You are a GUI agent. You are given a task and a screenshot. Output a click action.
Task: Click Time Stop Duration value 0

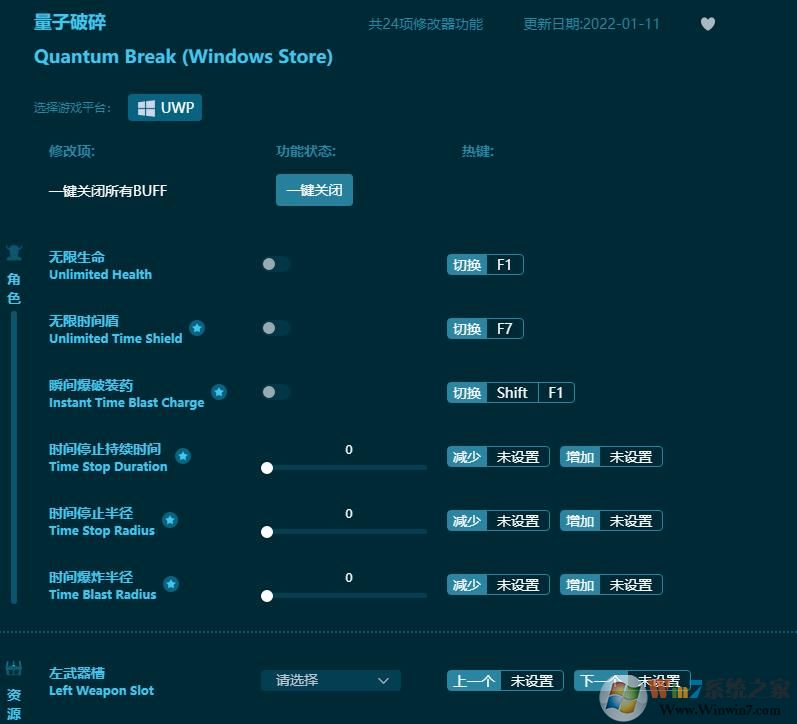coord(349,449)
